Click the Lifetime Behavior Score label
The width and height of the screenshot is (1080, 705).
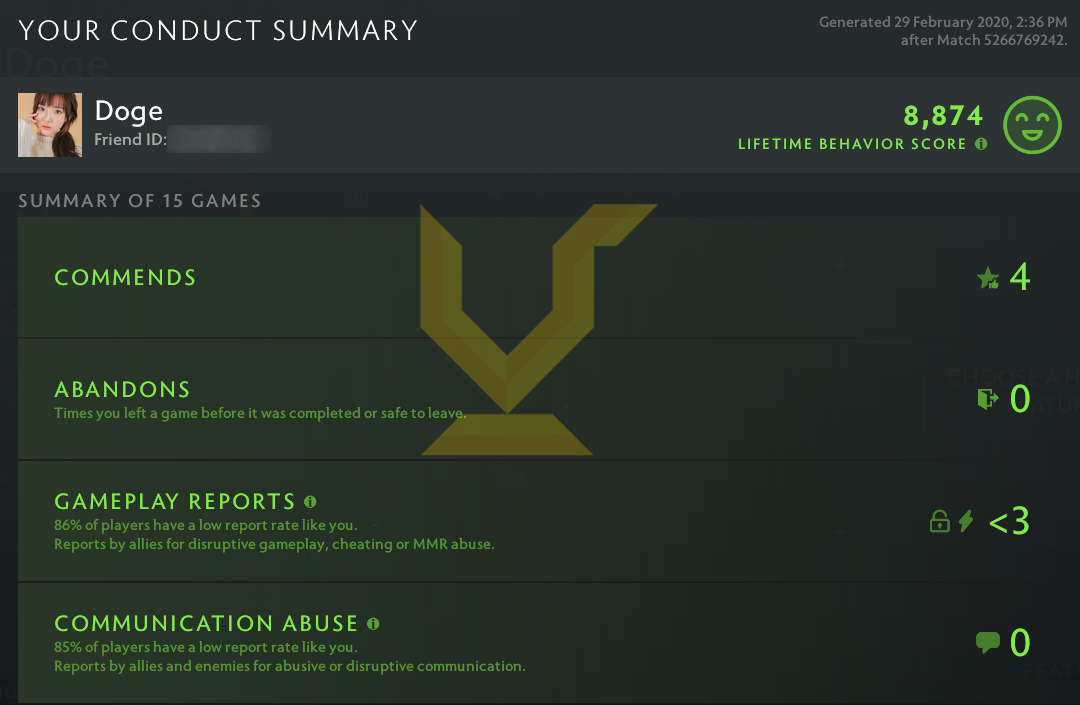pos(852,144)
